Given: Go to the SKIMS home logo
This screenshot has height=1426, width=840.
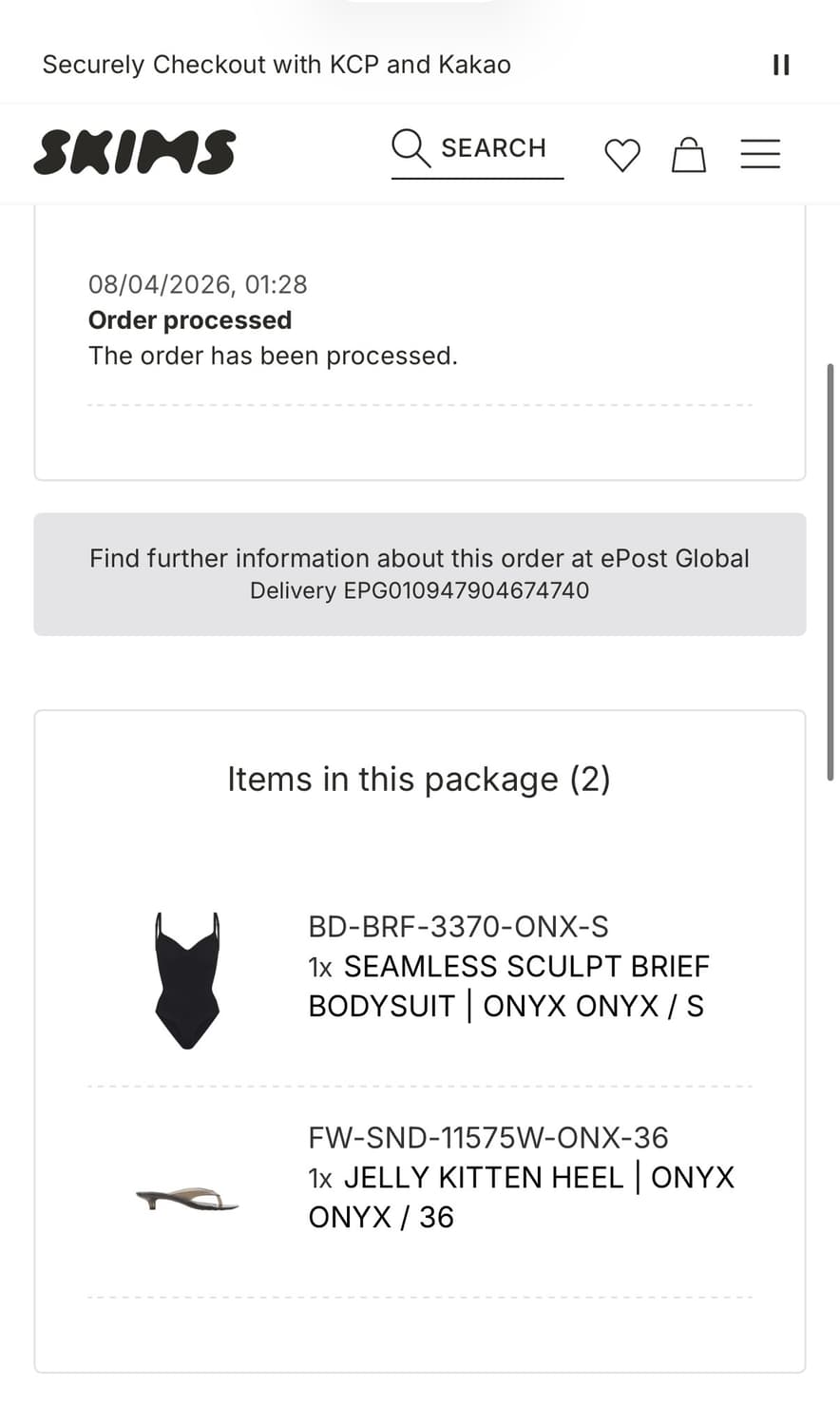Looking at the screenshot, I should tap(135, 152).
